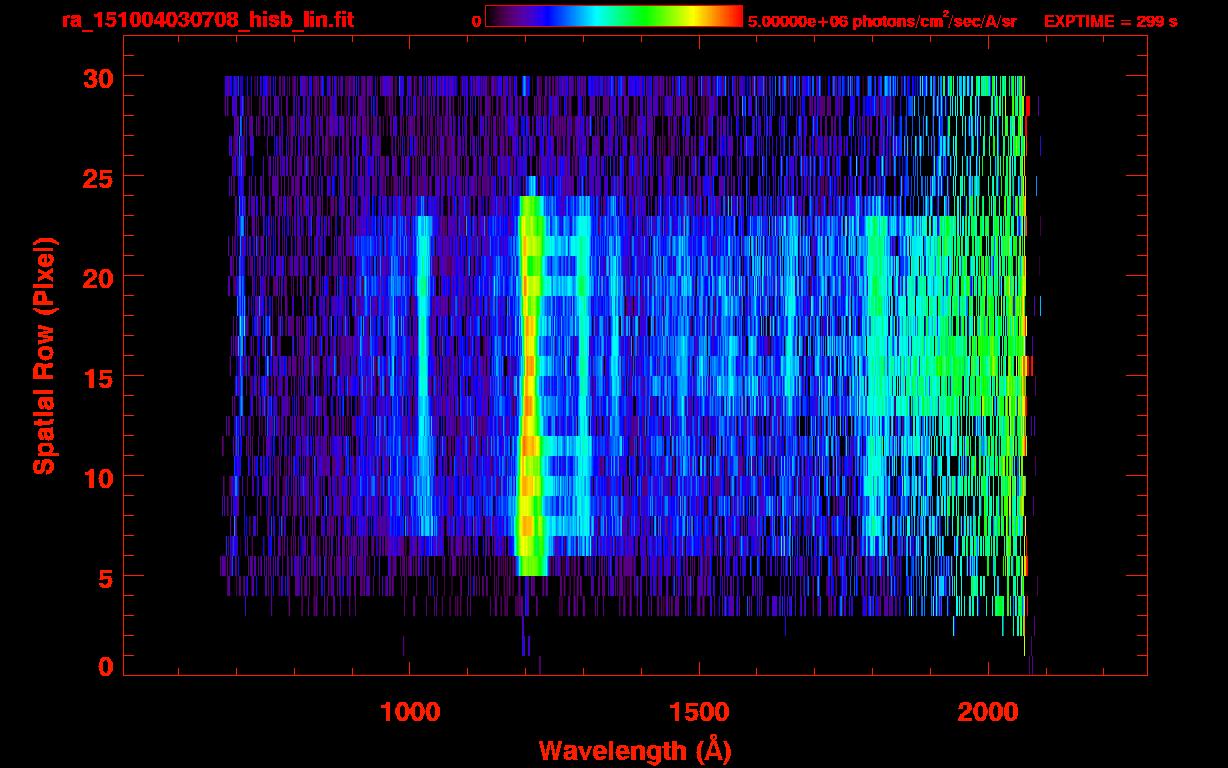Click the 5.00000e+06 photons/cm²/sec/A/sr label
This screenshot has width=1228, height=768.
(x=882, y=20)
